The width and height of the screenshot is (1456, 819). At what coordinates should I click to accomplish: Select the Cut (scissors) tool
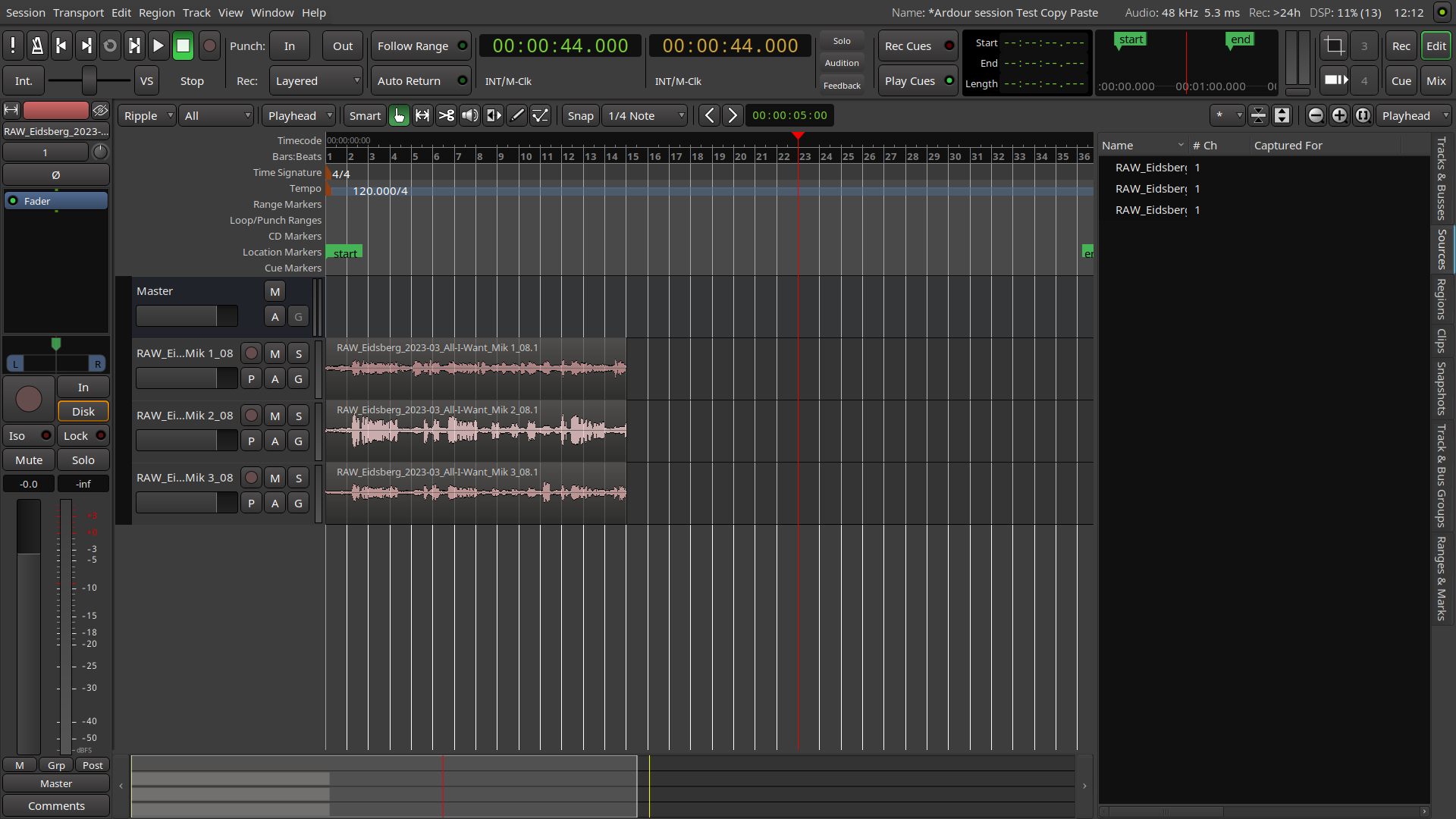coord(447,115)
